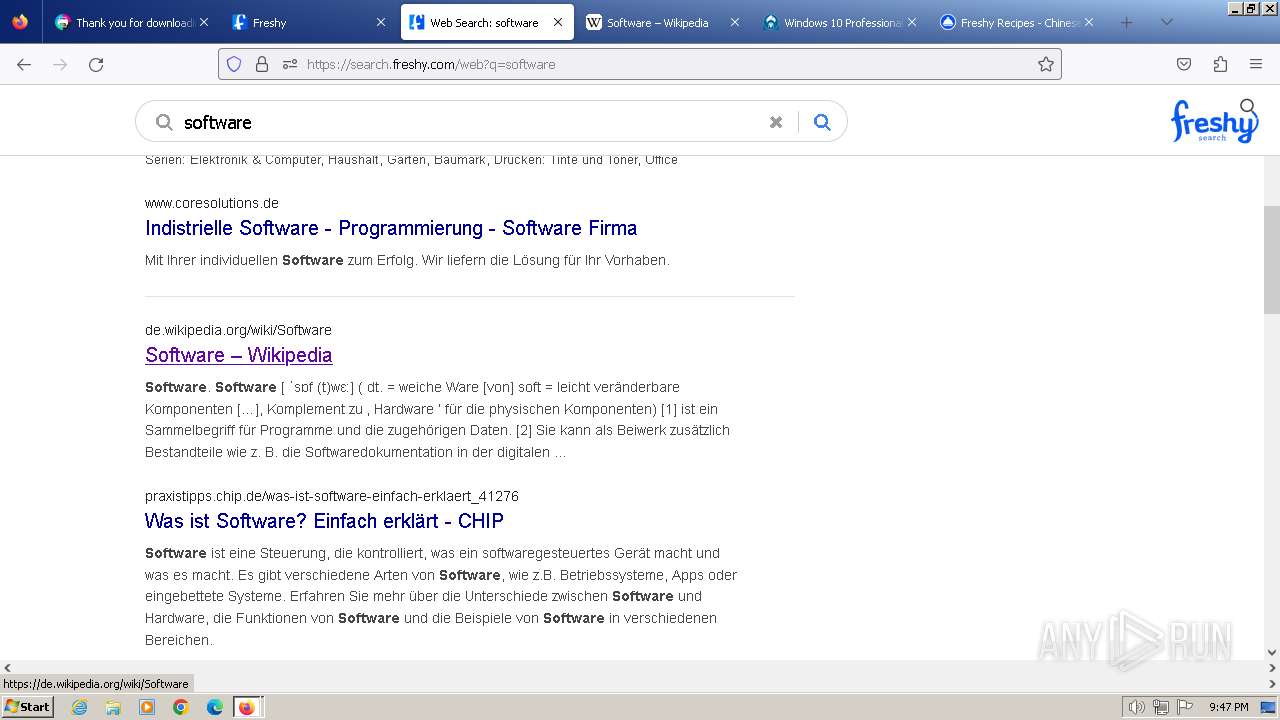Click the 9:47 PM clock
Image resolution: width=1280 pixels, height=720 pixels.
(1229, 707)
